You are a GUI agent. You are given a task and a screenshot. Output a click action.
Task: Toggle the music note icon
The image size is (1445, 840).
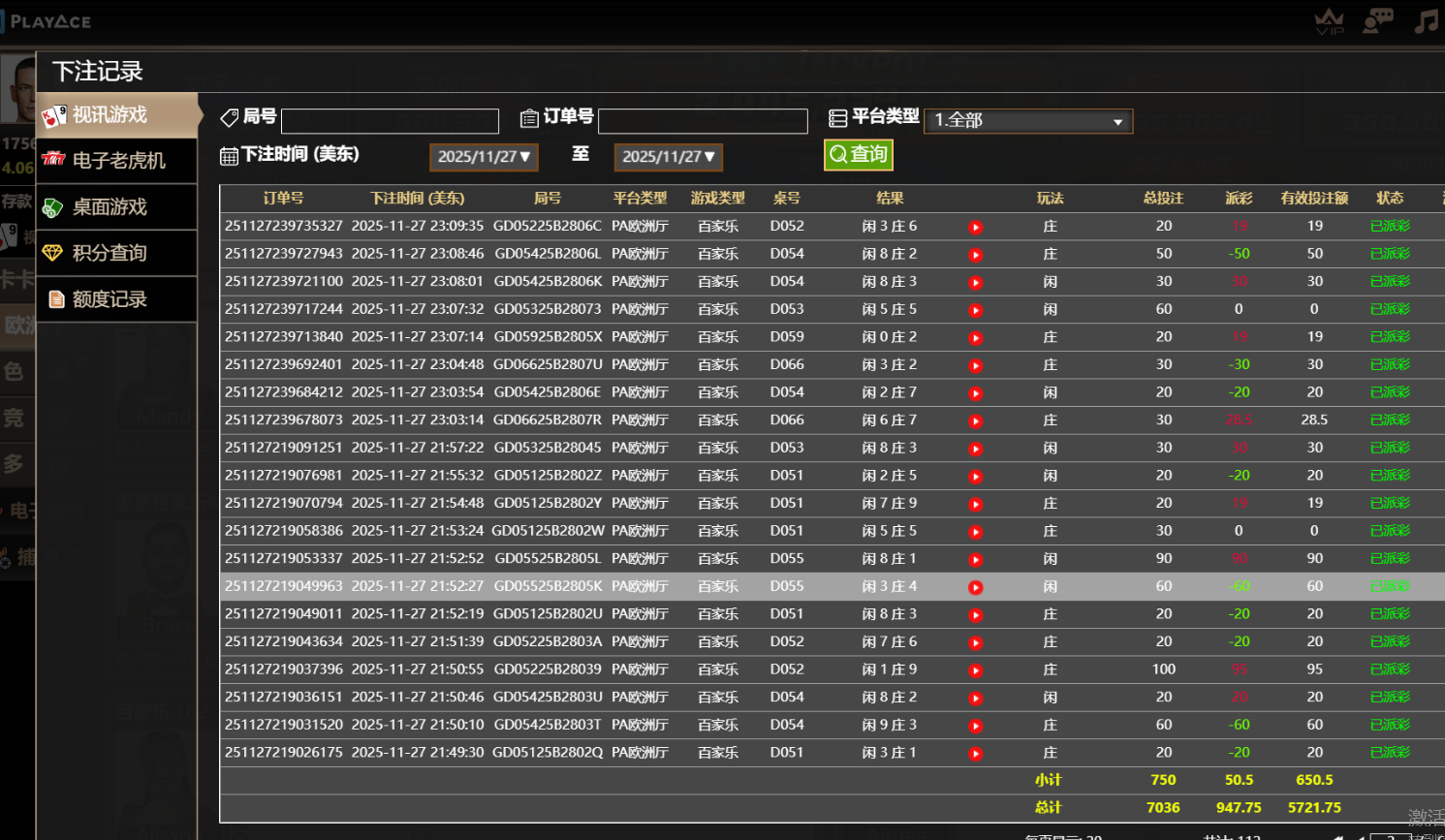click(1426, 20)
